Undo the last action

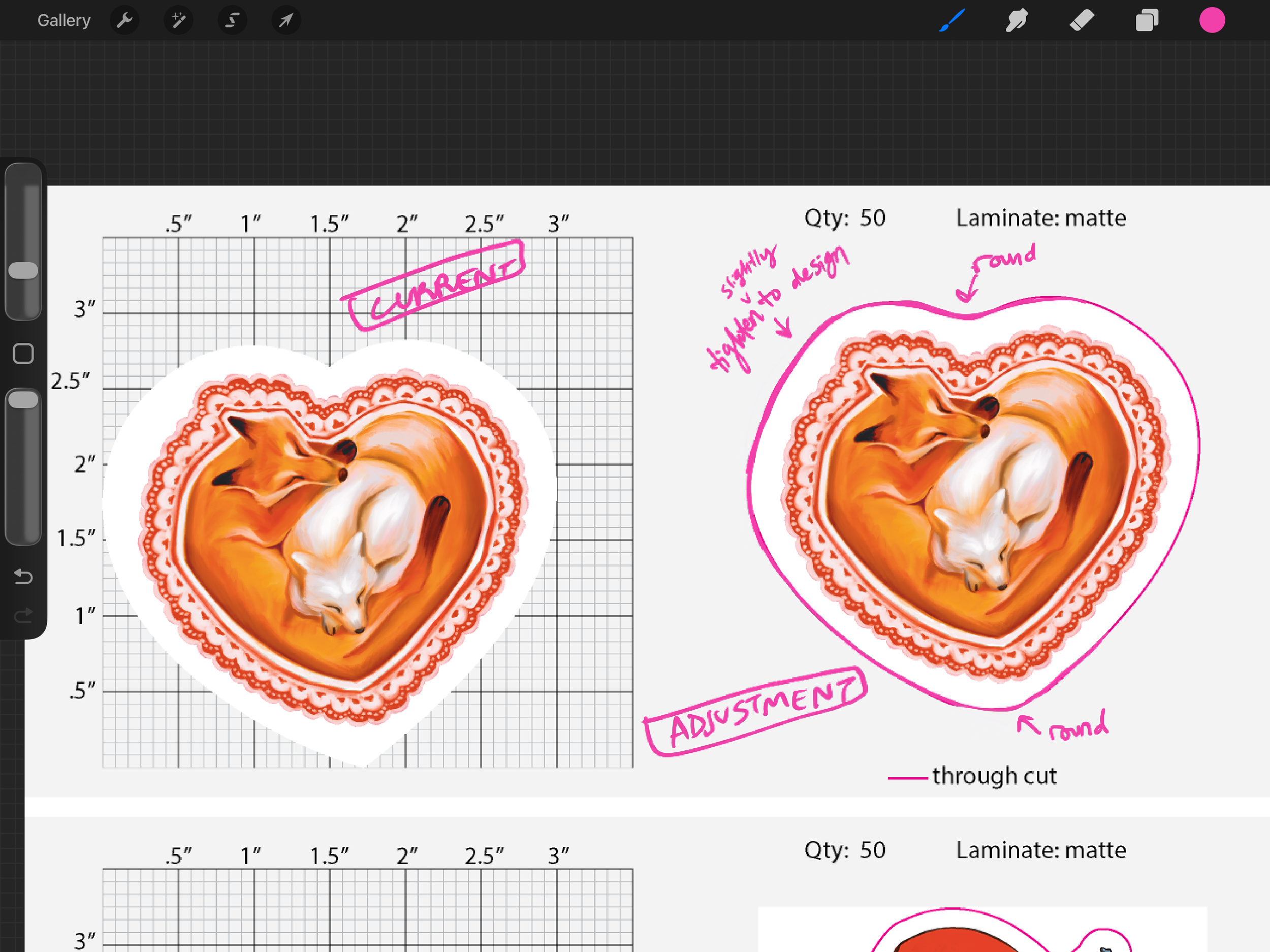[x=23, y=576]
